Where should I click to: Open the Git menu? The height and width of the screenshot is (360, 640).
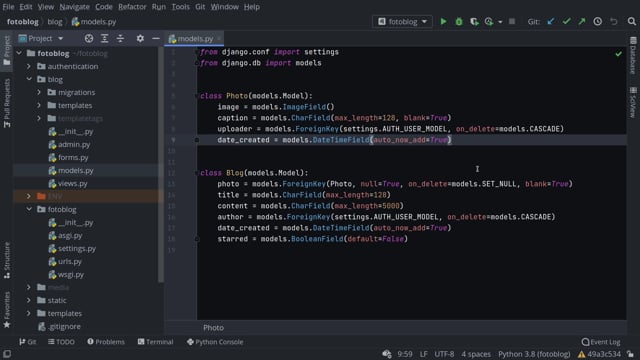tap(200, 7)
